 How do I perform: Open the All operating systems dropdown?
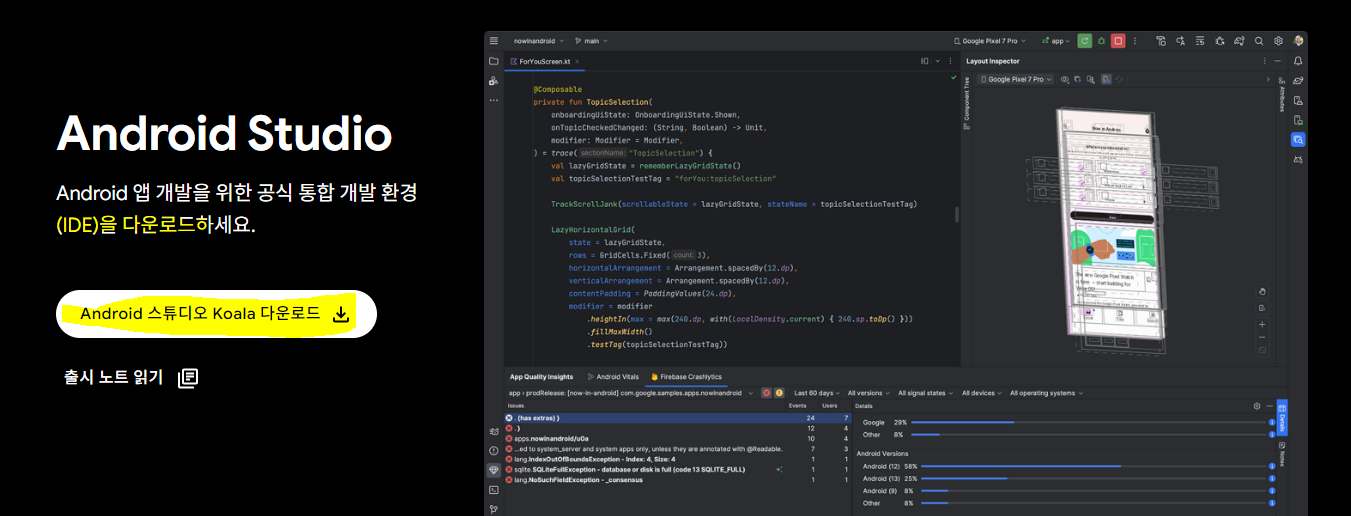[1046, 393]
